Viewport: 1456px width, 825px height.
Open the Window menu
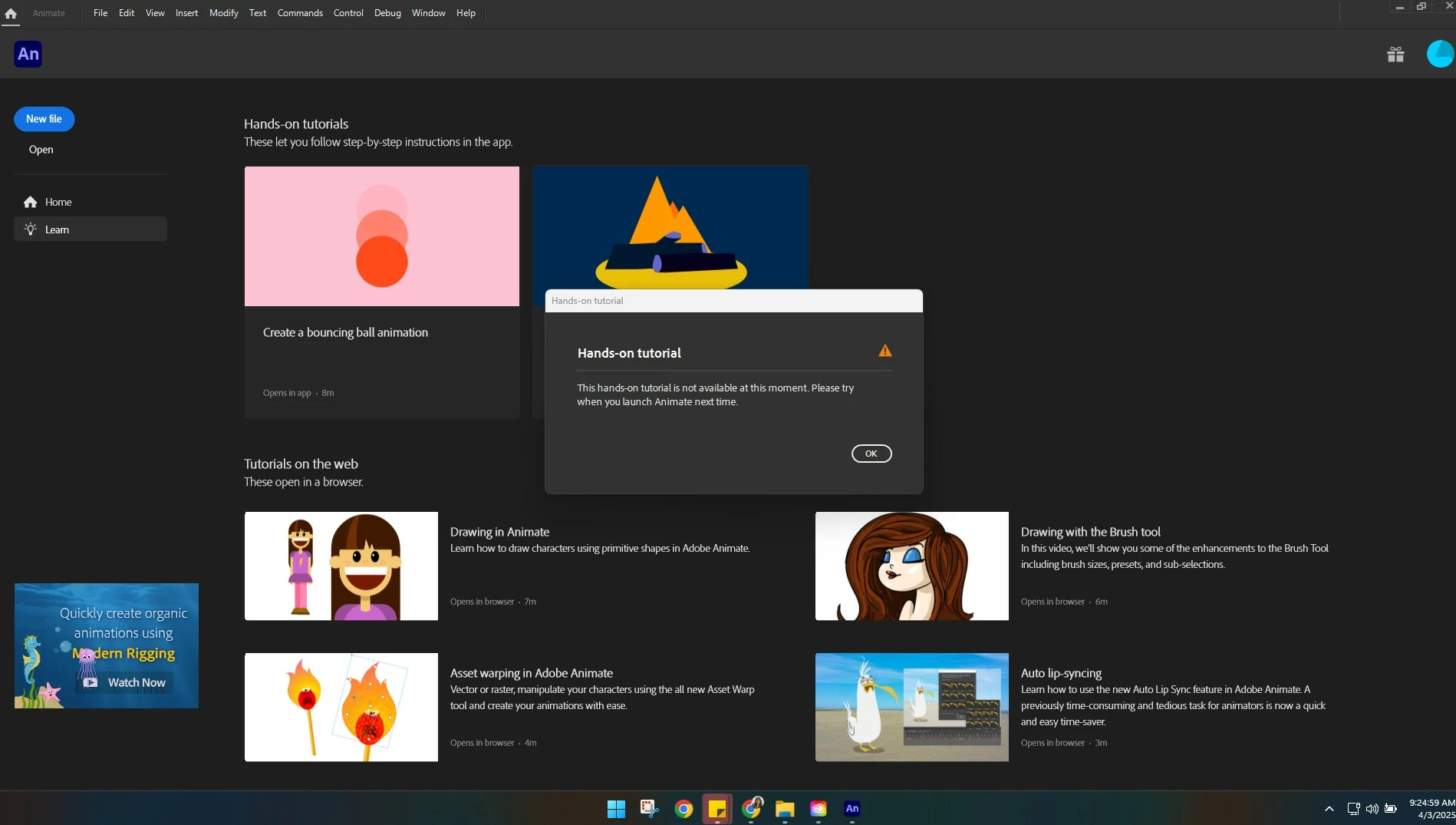click(428, 13)
